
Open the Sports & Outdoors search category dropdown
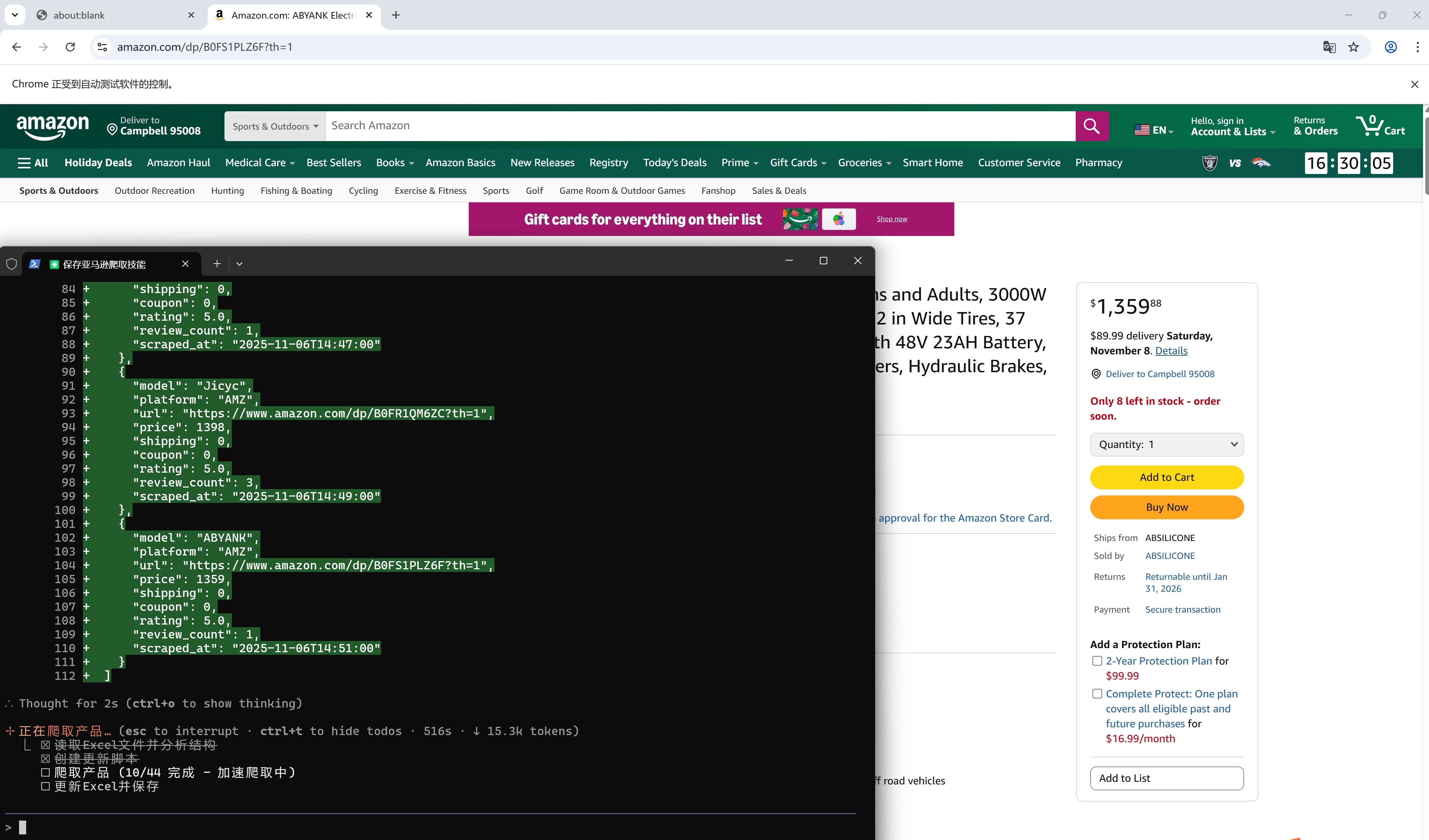[x=275, y=127]
